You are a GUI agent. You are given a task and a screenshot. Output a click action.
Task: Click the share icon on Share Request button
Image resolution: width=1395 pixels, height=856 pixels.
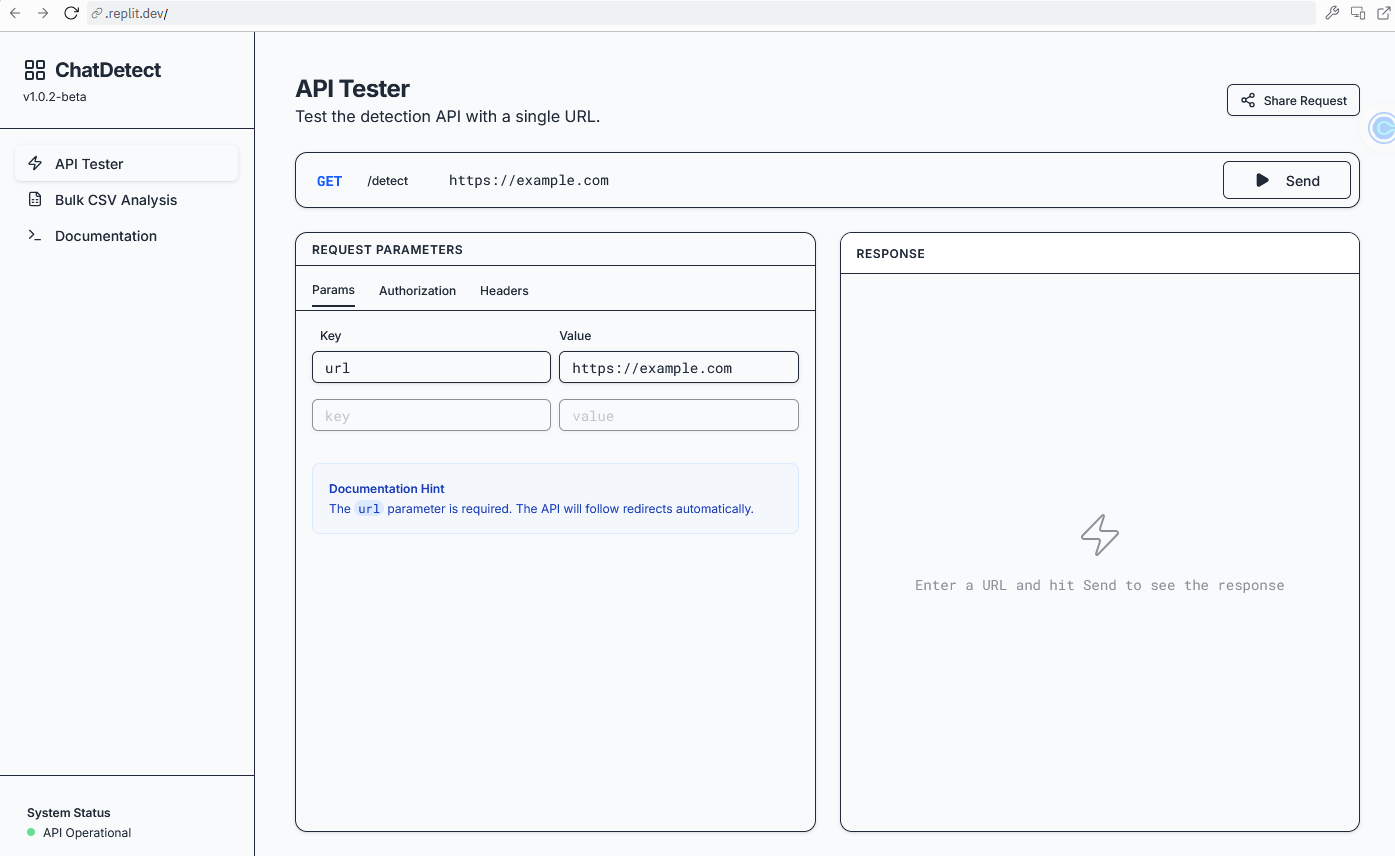coord(1247,99)
